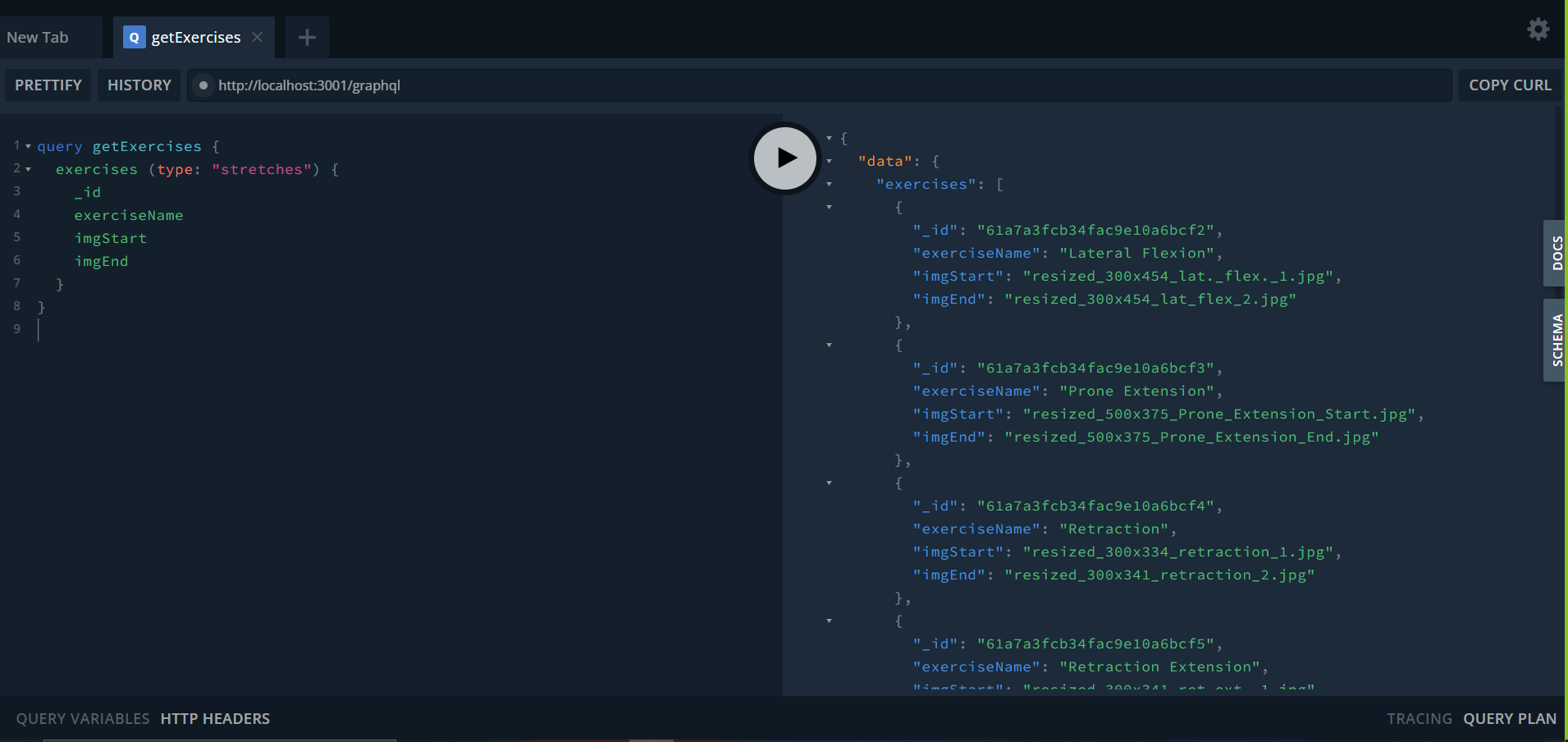Collapse the Retraction Extension object

[830, 621]
